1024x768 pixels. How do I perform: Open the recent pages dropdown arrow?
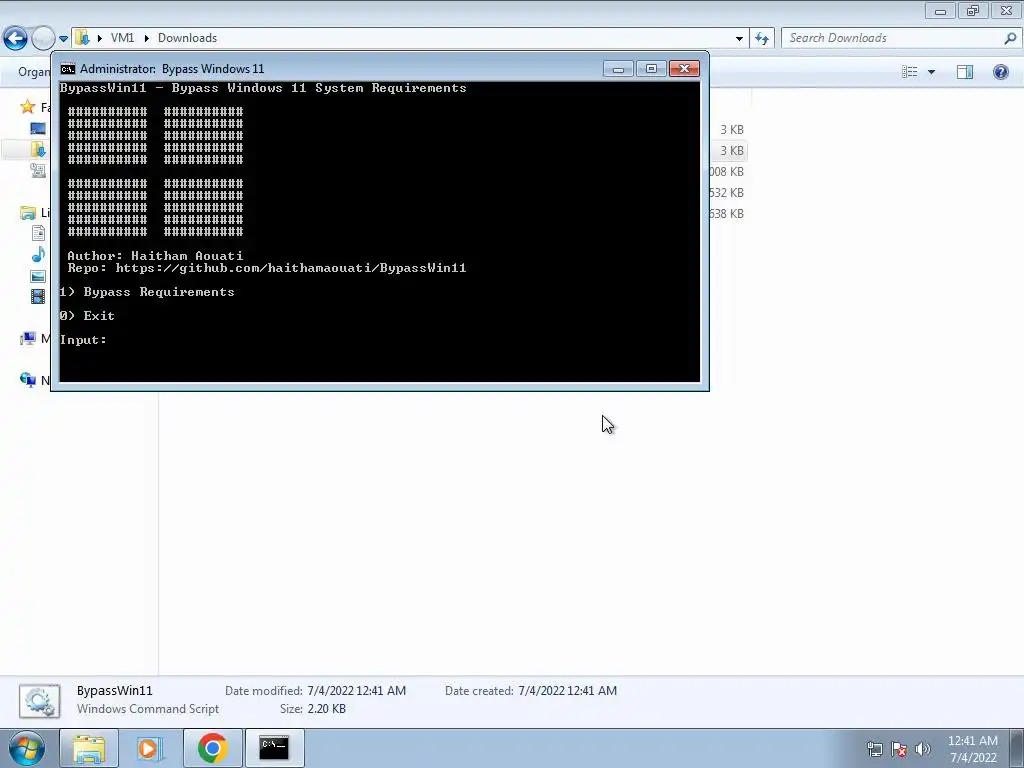click(x=63, y=39)
